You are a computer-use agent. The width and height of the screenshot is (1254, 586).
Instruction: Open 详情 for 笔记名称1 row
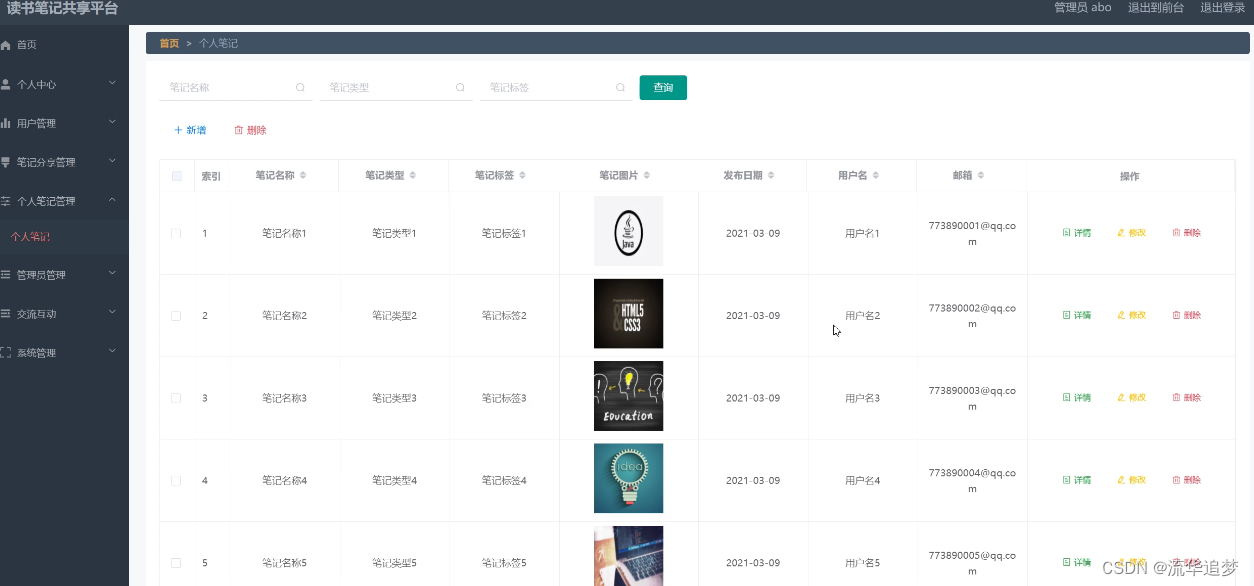(1077, 233)
